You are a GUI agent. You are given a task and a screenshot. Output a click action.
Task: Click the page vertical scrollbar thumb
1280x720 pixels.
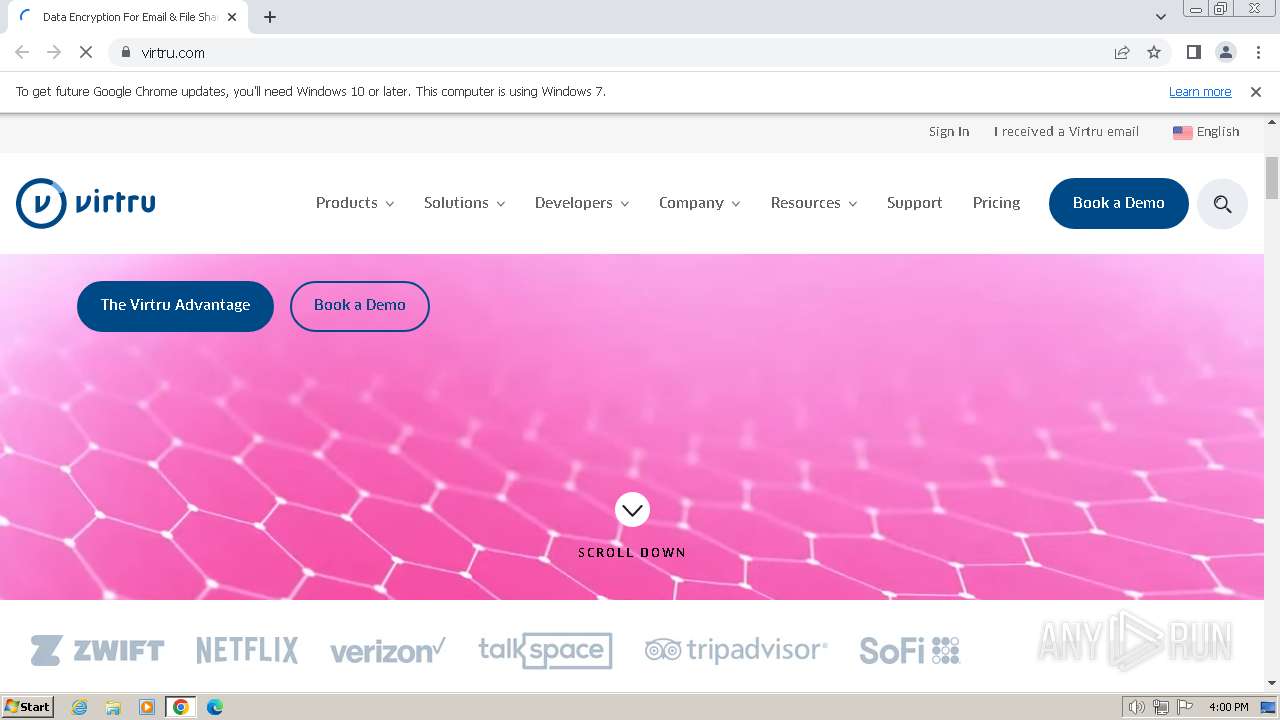pos(1272,178)
